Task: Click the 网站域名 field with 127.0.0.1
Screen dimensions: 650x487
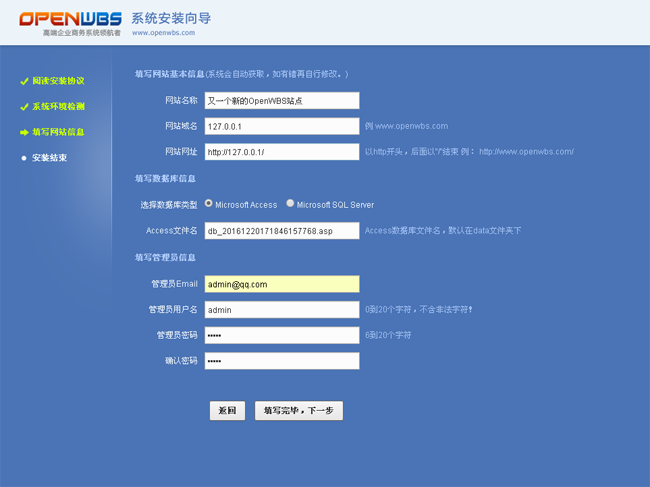Action: (282, 126)
